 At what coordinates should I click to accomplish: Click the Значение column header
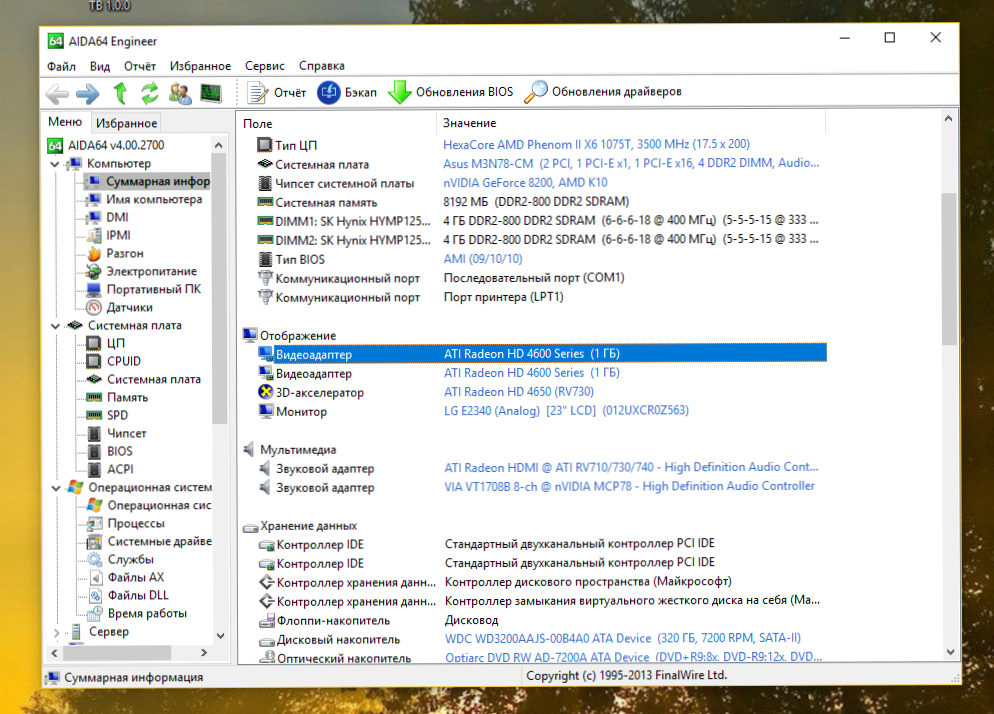[x=470, y=123]
